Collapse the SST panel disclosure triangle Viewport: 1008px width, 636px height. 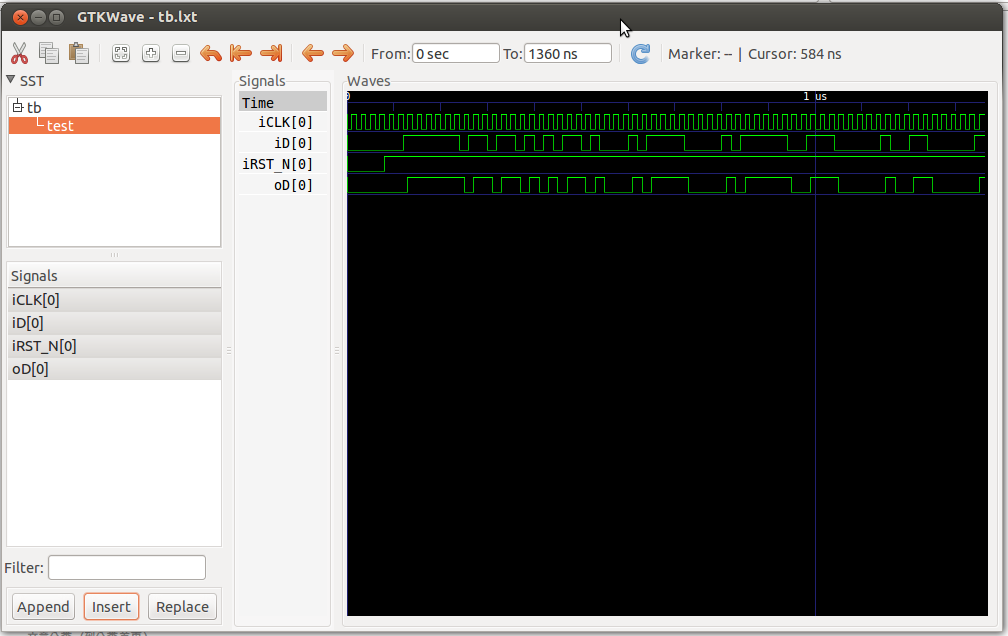click(x=11, y=80)
